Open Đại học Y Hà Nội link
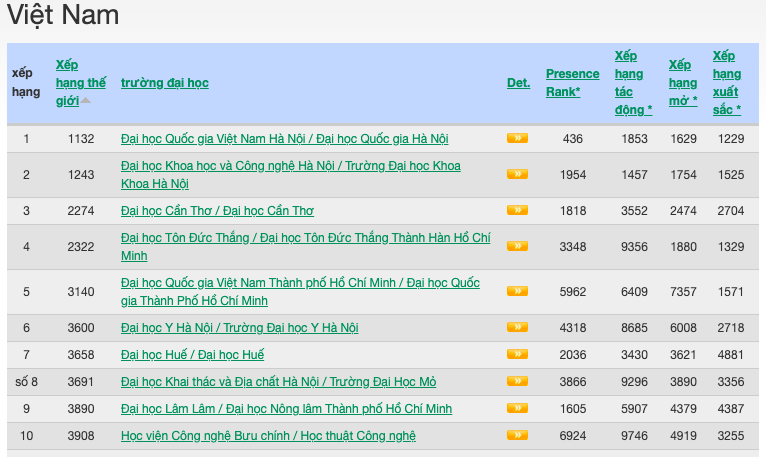Screen dimensions: 766x457 coord(239,327)
